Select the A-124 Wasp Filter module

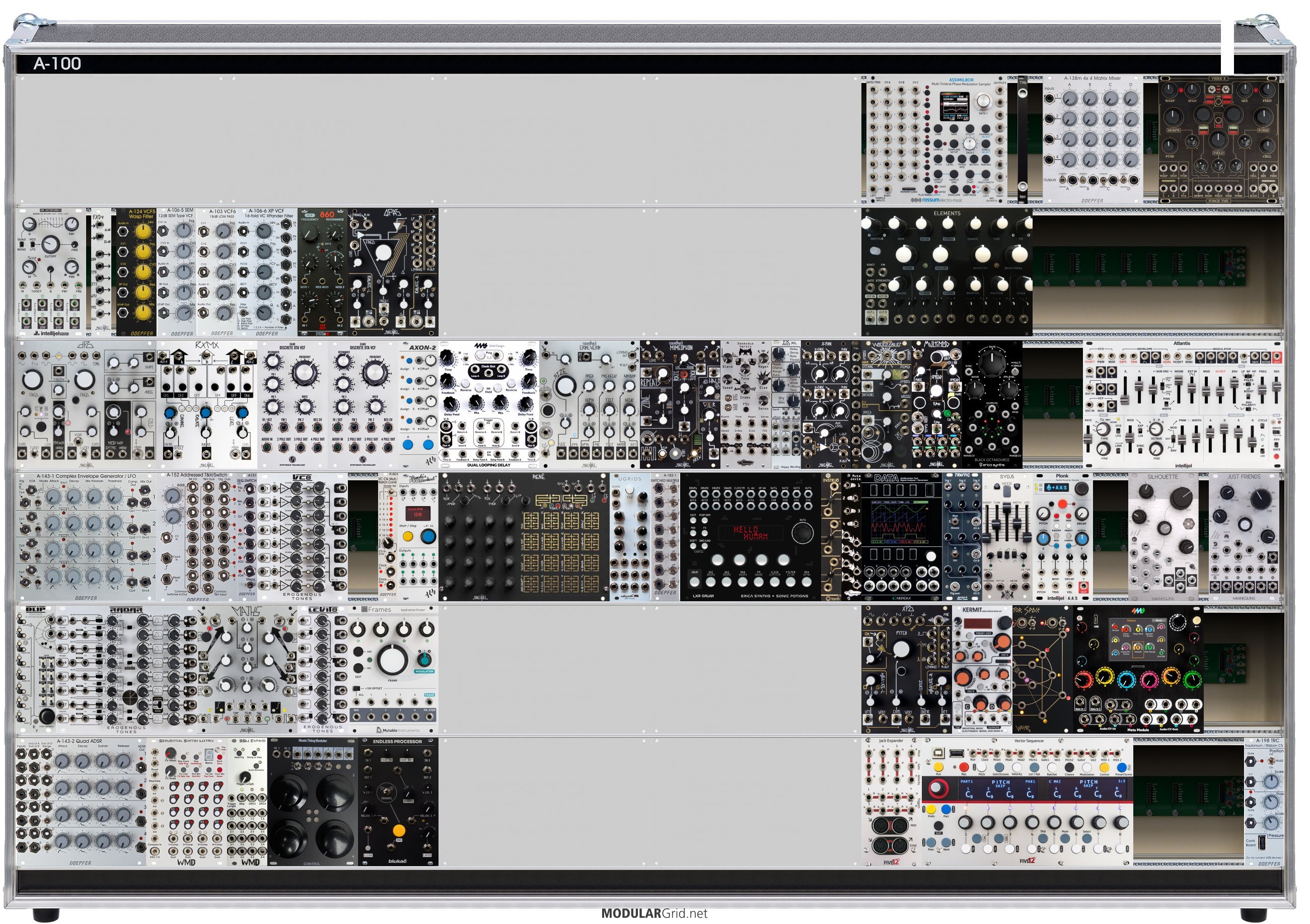[137, 273]
